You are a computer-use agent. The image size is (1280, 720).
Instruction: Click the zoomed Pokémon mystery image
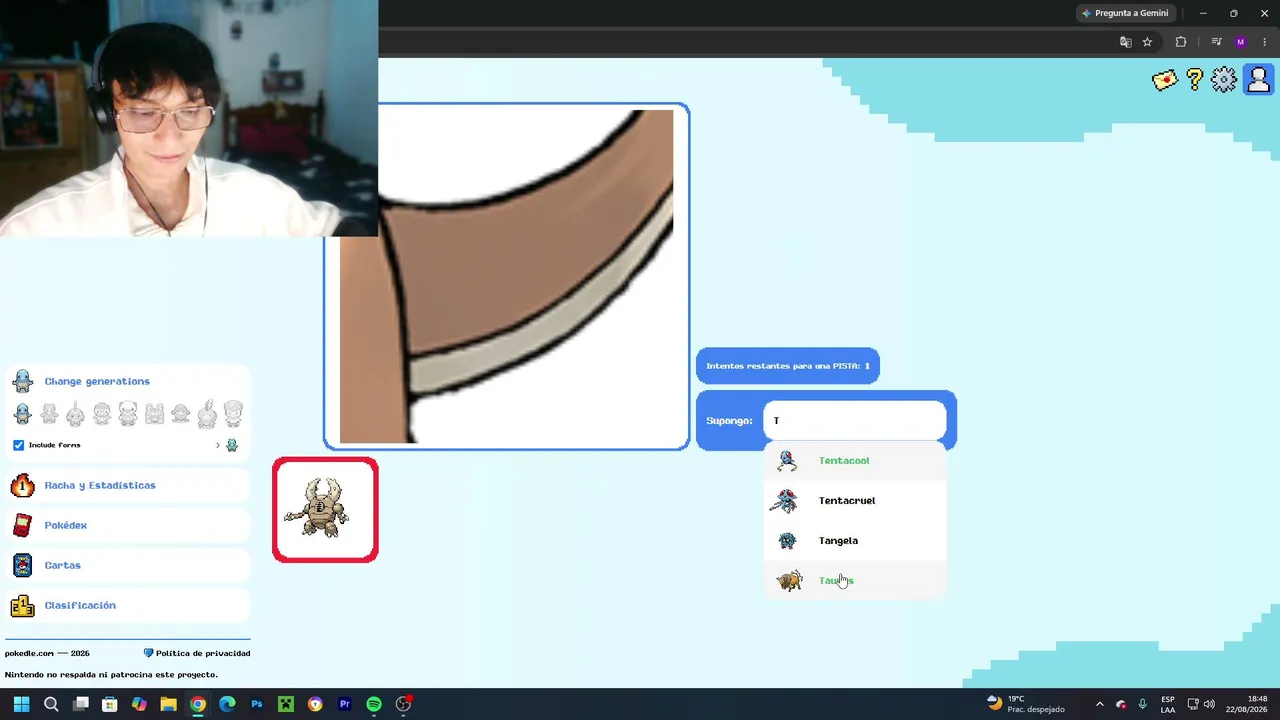pyautogui.click(x=506, y=277)
